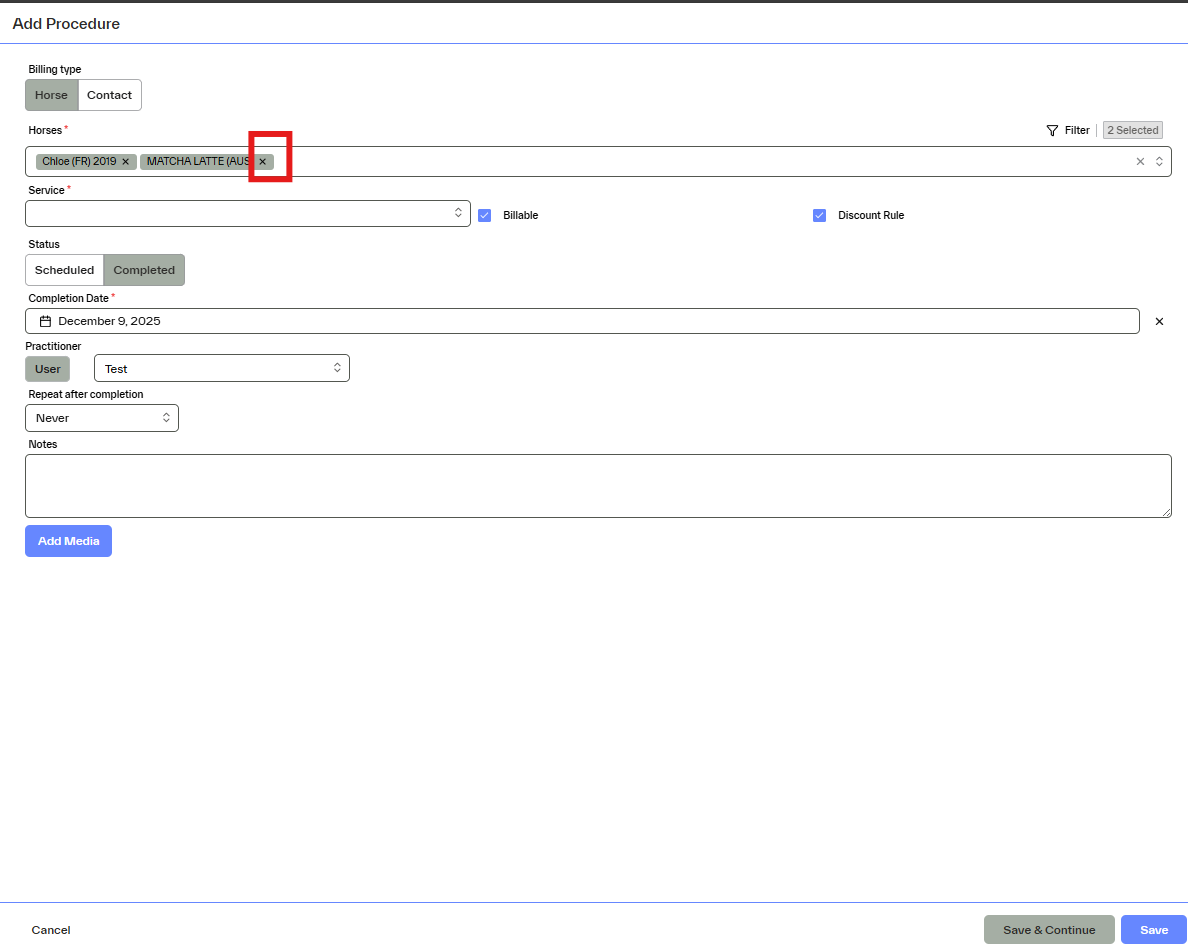Click Cancel
The height and width of the screenshot is (952, 1188).
(x=51, y=930)
